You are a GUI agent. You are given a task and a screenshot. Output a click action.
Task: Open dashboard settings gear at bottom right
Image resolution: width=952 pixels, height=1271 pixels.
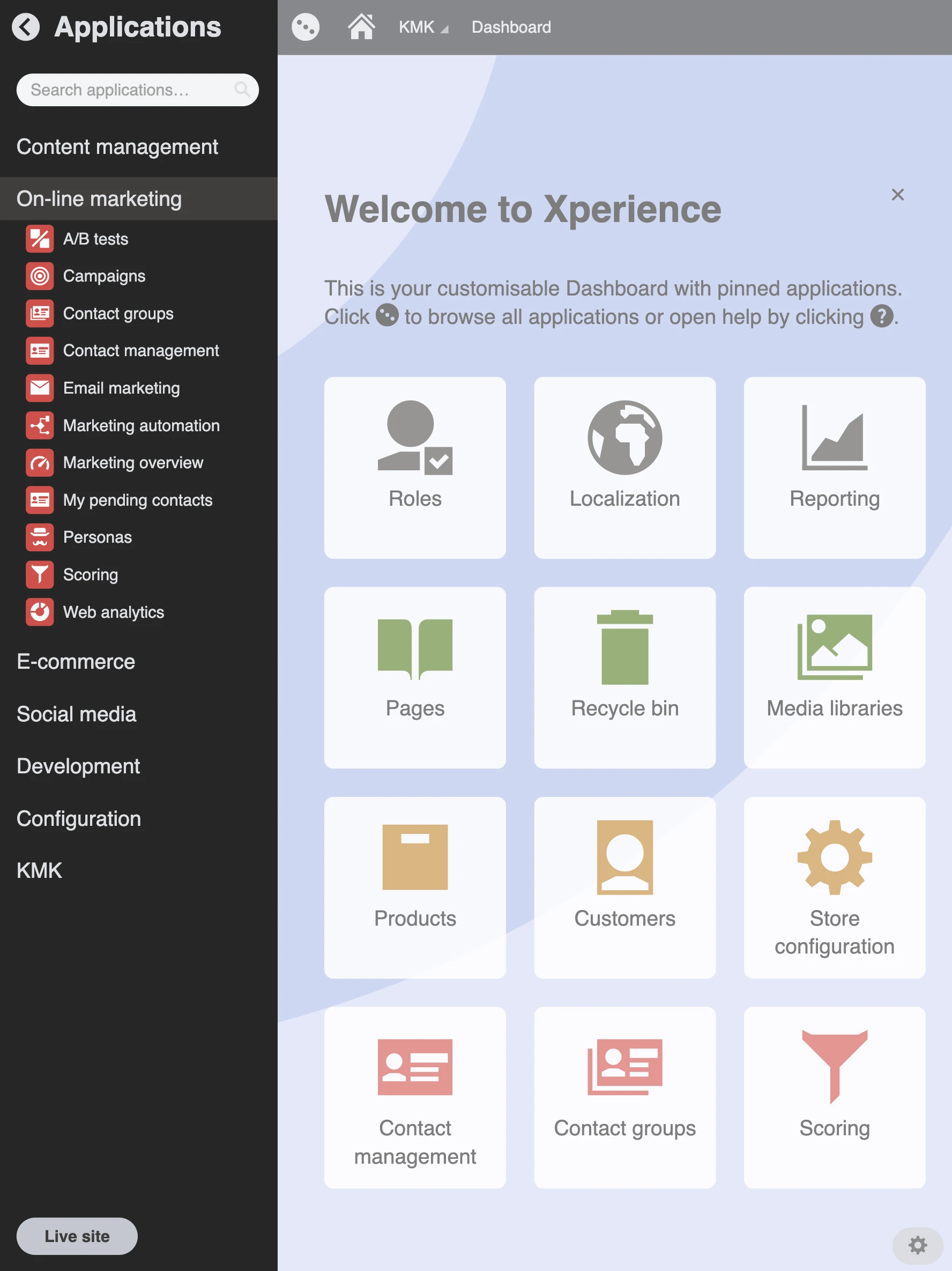[x=917, y=1245]
